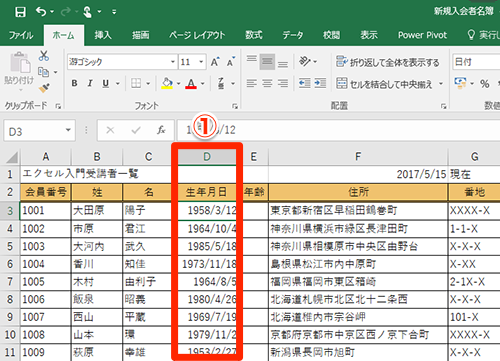Click the Borders icon

[x=136, y=83]
